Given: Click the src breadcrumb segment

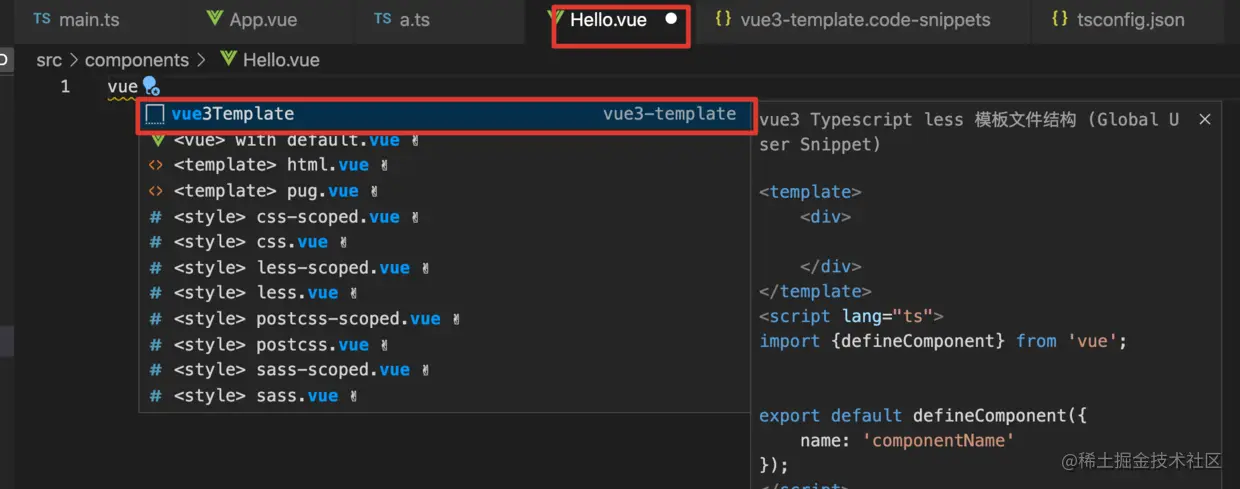Looking at the screenshot, I should point(49,60).
